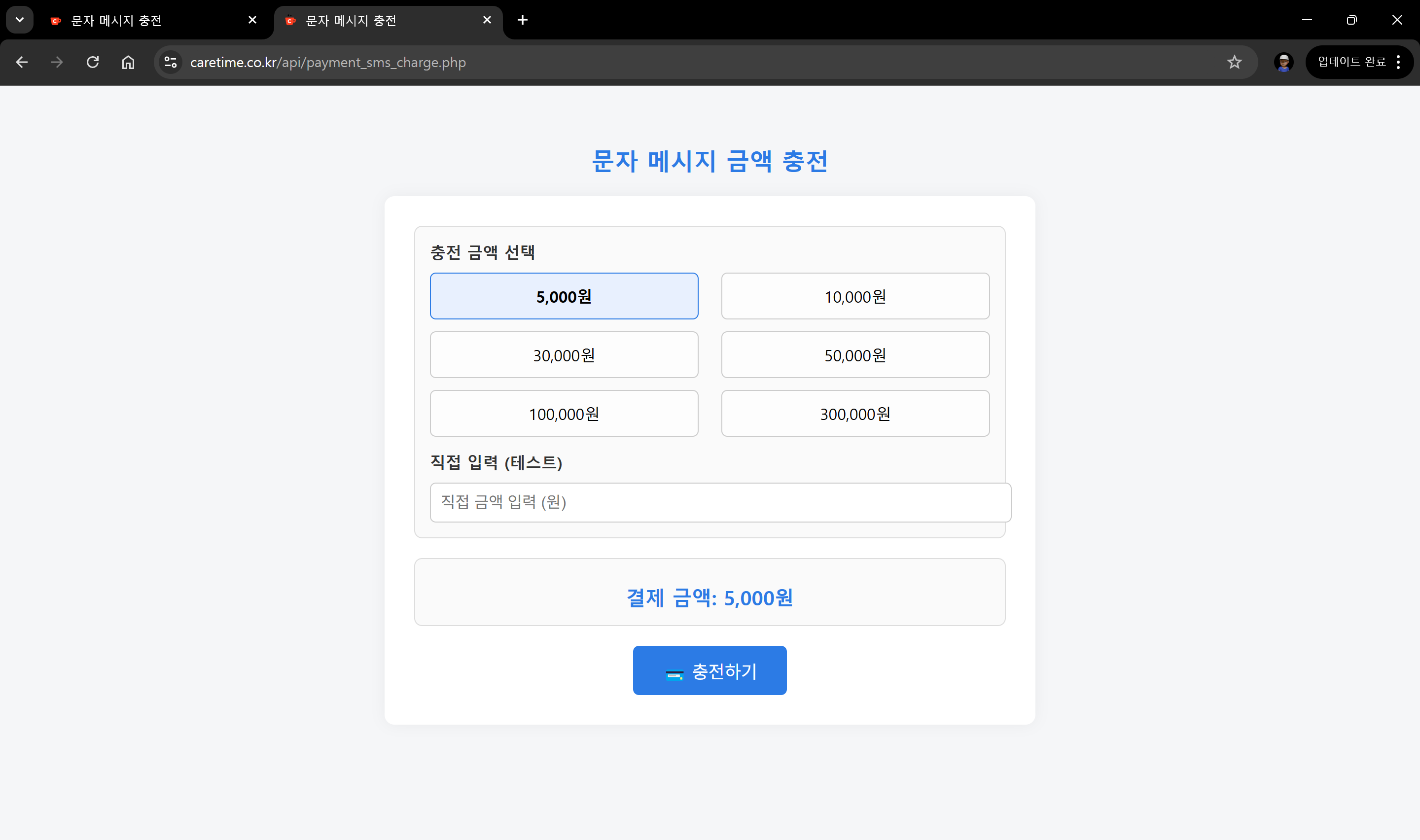Viewport: 1420px width, 840px height.
Task: Click the 직접 금액 입력 text field
Action: (719, 503)
